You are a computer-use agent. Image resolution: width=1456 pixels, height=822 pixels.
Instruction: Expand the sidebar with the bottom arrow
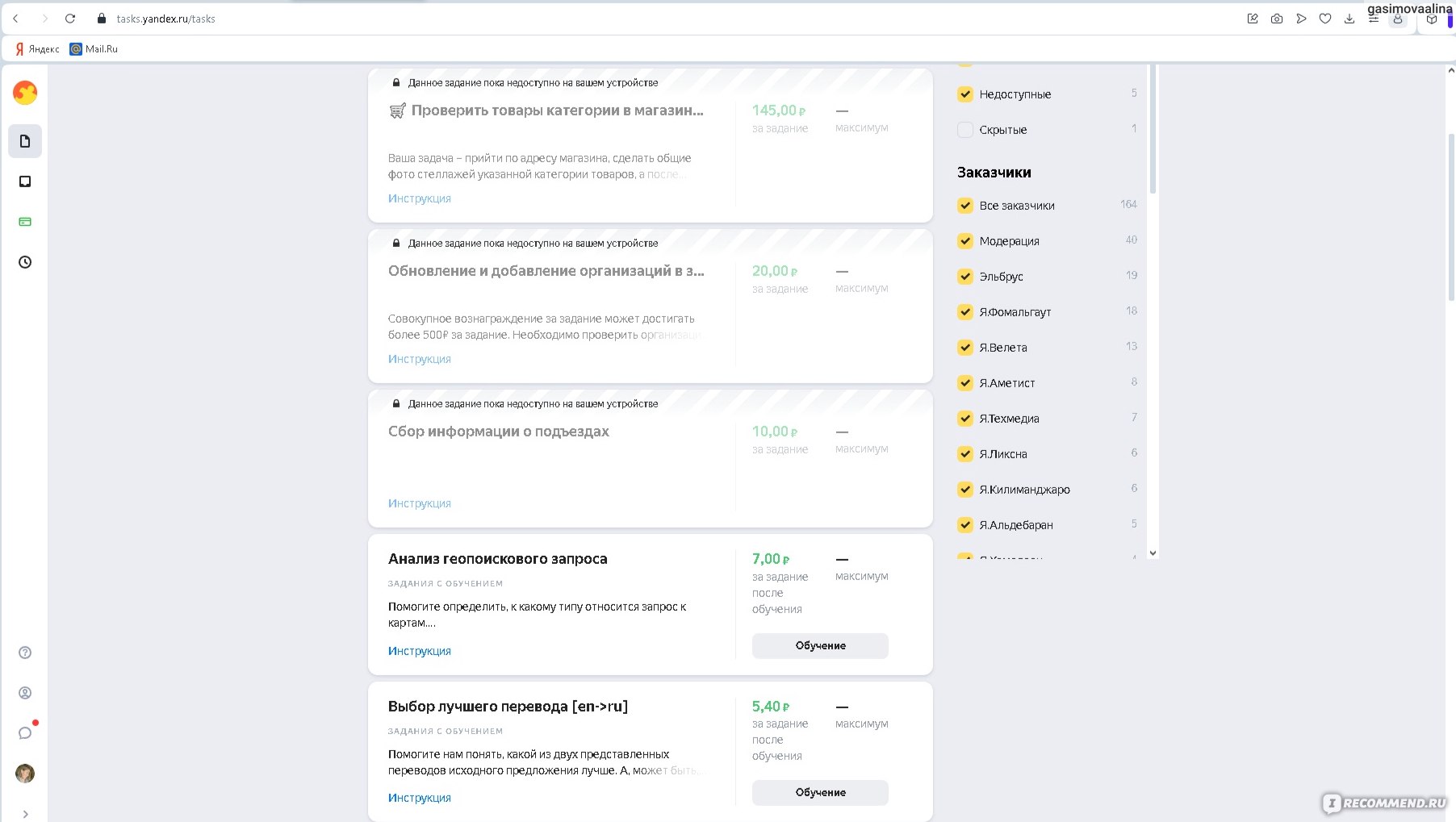pos(25,814)
